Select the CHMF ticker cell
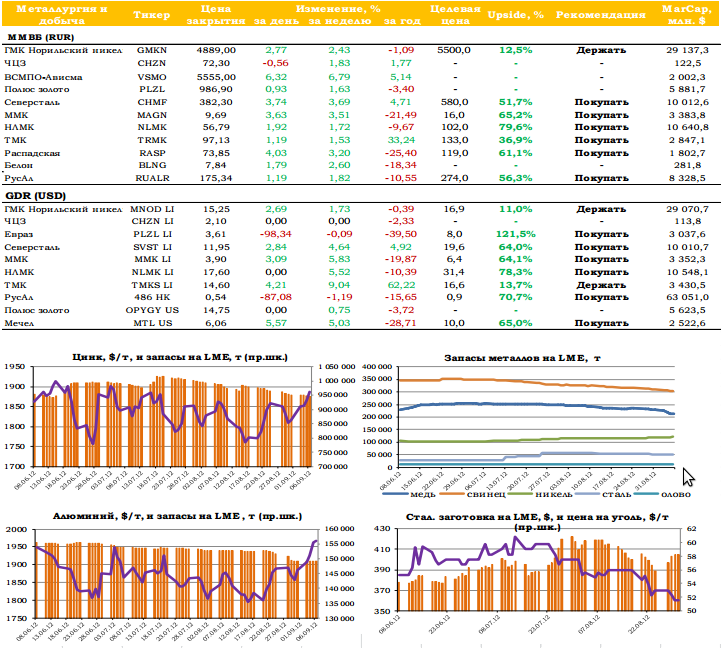 152,102
